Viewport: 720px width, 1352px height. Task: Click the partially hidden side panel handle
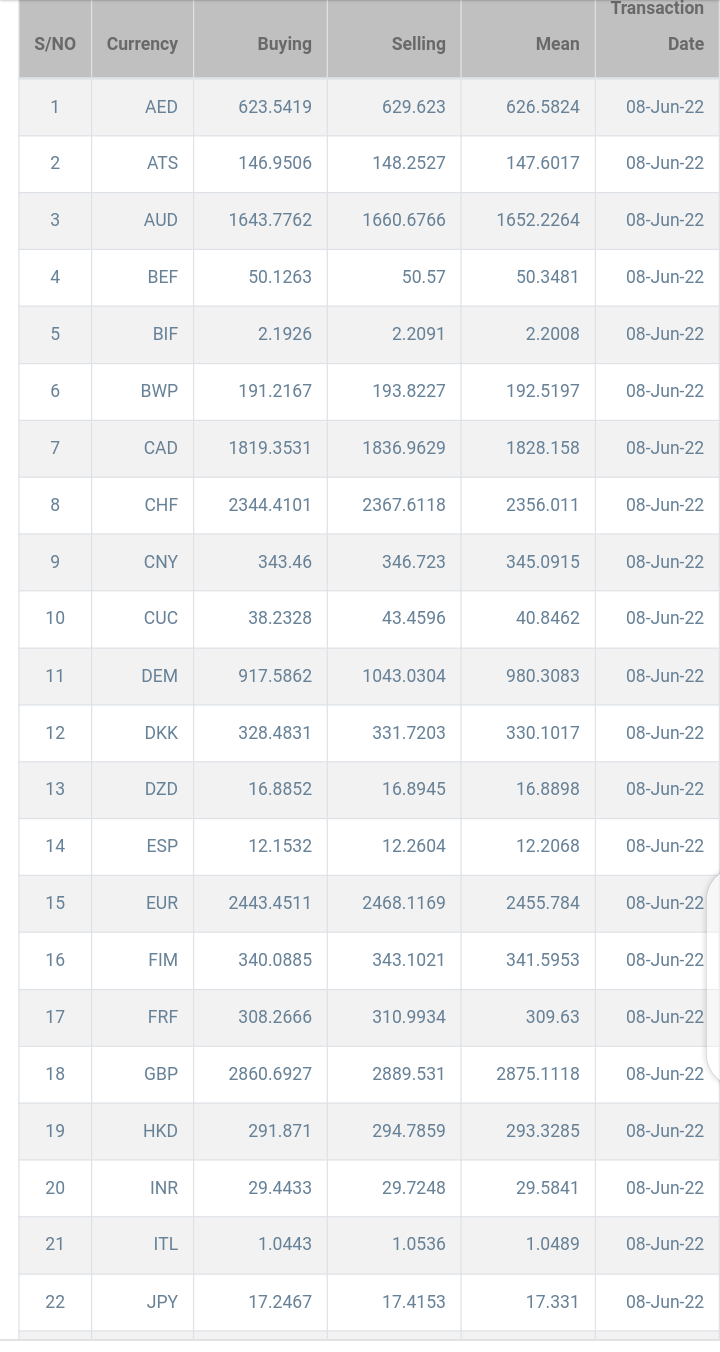[x=713, y=977]
